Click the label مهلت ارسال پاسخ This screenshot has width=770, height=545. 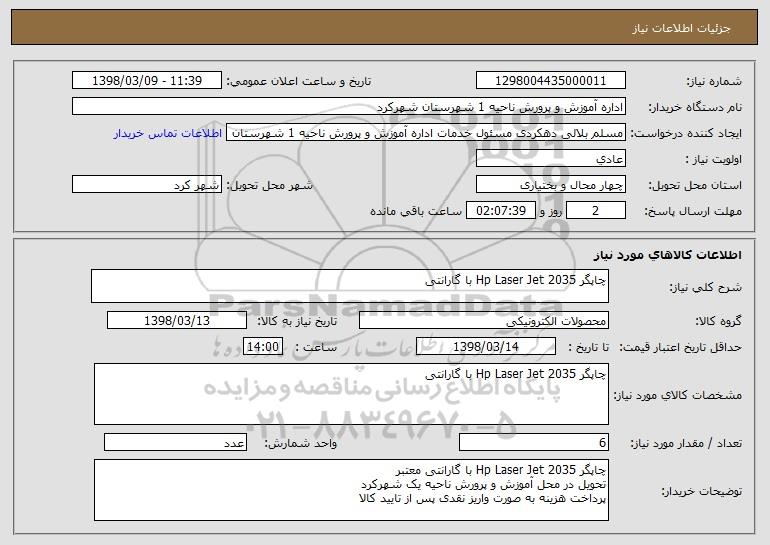693,211
